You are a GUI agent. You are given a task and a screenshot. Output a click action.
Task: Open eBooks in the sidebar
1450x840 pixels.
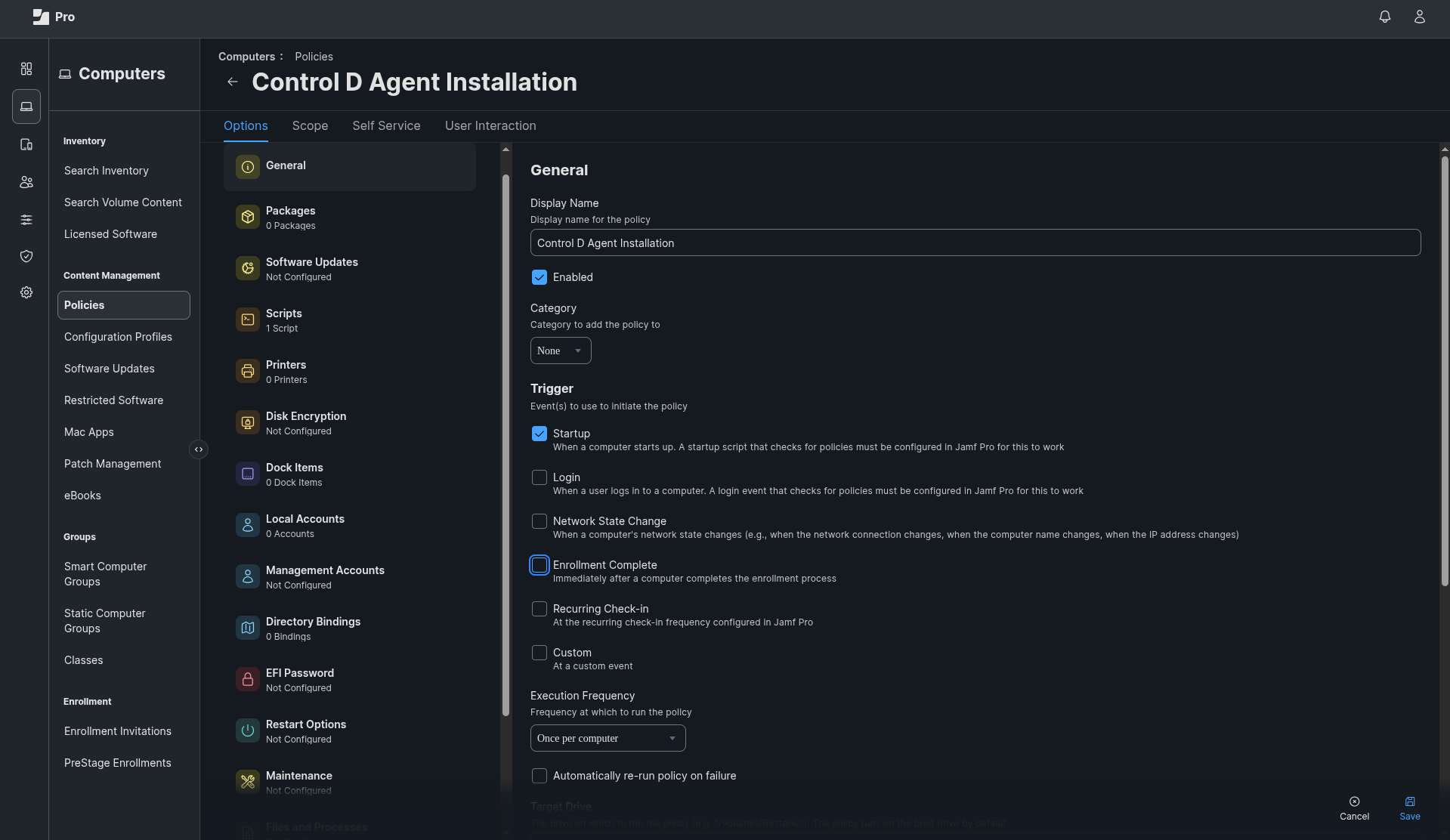(x=82, y=496)
